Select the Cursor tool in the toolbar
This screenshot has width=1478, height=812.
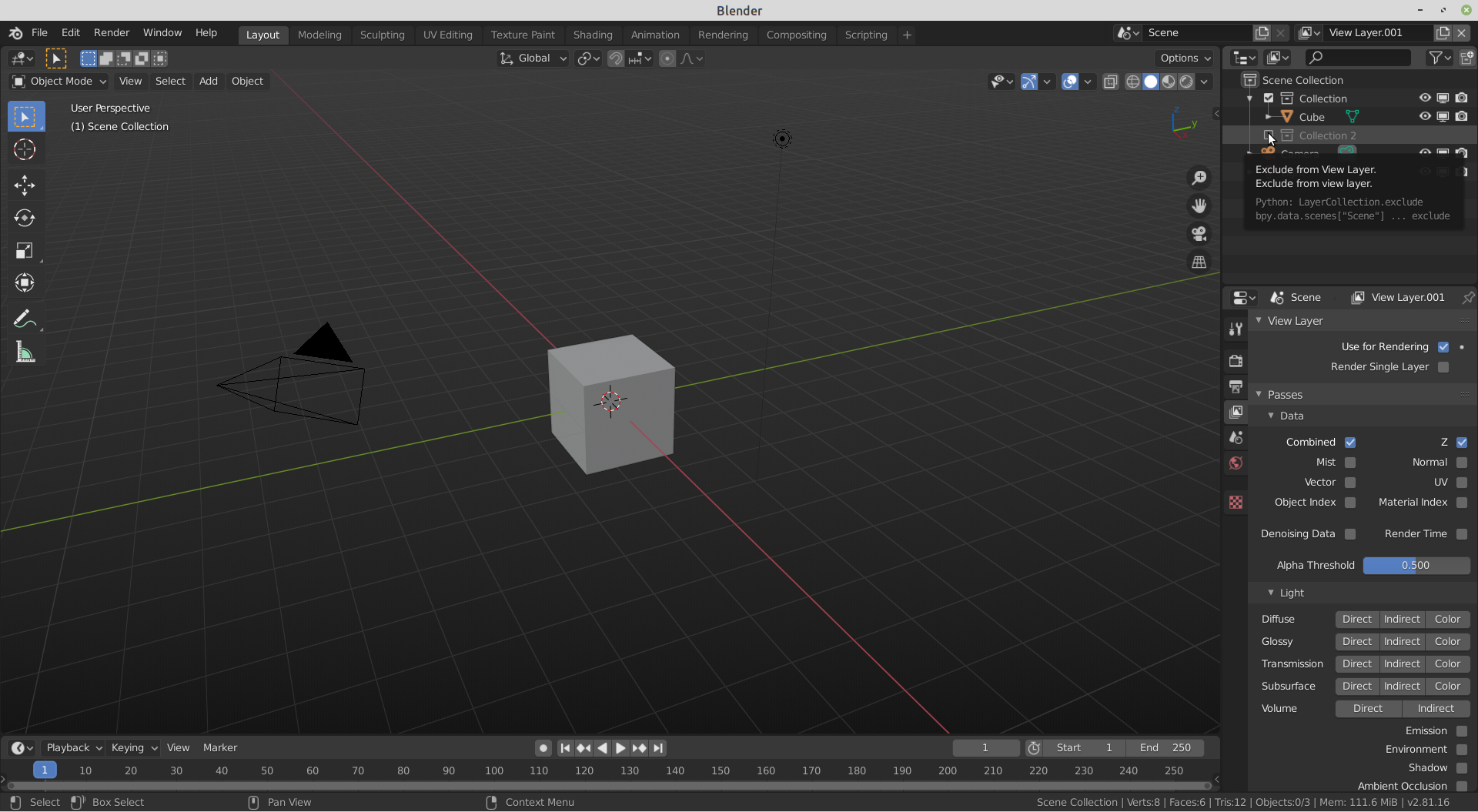(25, 149)
